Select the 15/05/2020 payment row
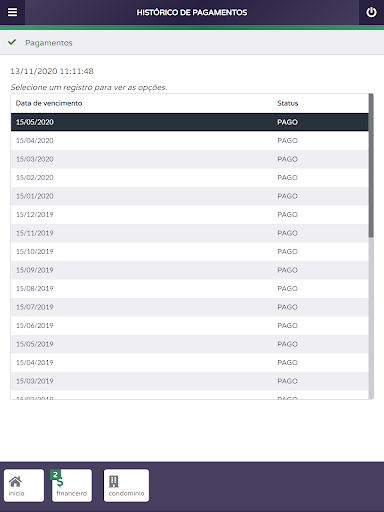 [190, 122]
